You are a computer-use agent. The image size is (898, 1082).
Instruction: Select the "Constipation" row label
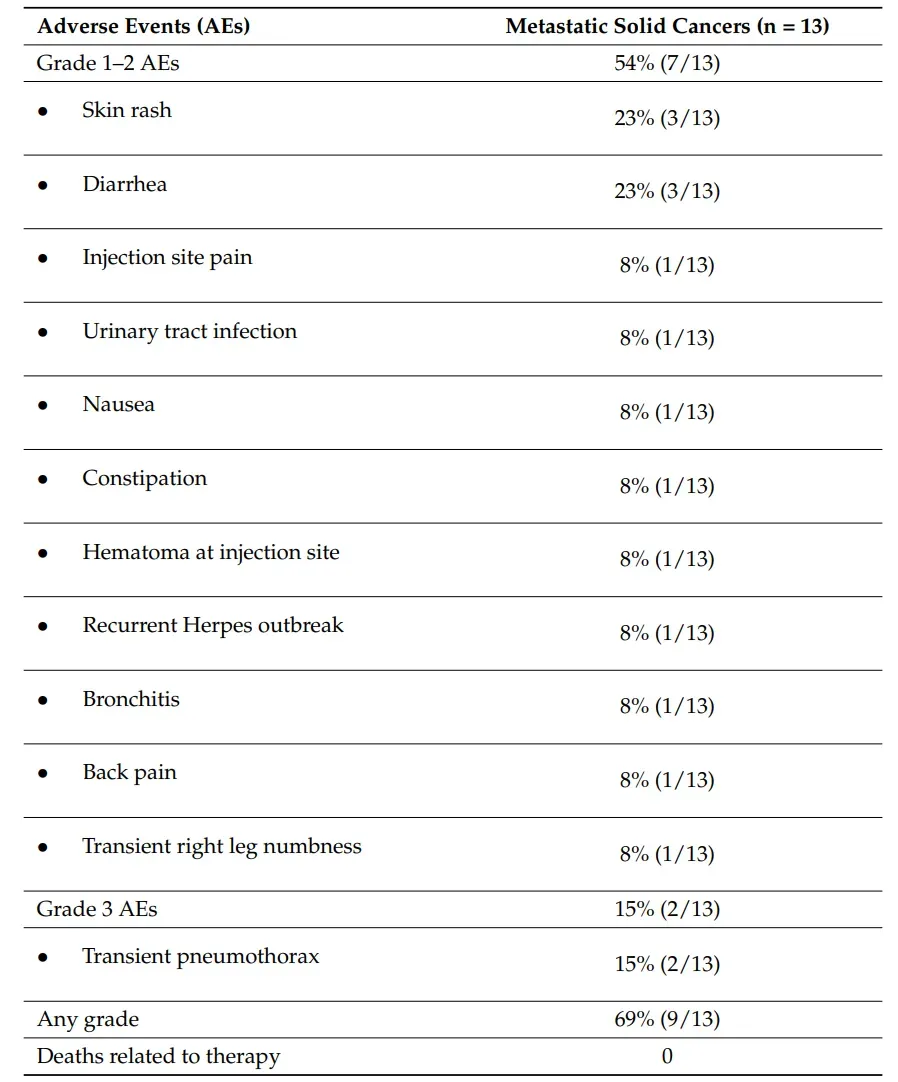(x=145, y=479)
